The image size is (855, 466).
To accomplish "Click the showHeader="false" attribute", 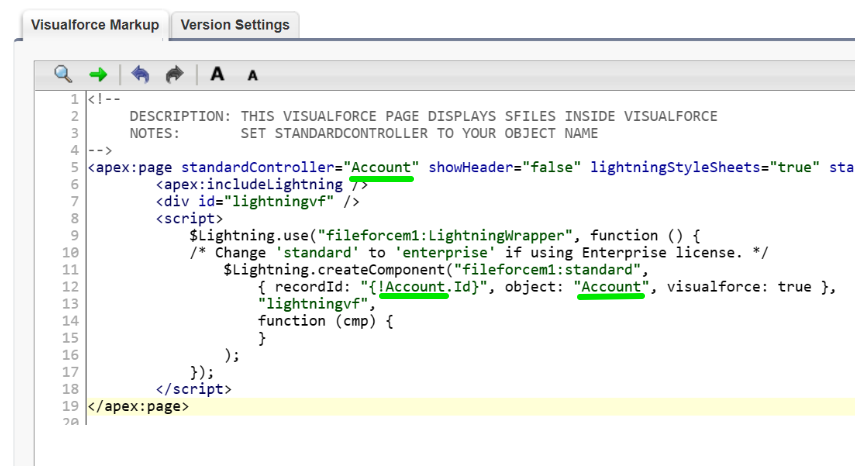I will 504,167.
